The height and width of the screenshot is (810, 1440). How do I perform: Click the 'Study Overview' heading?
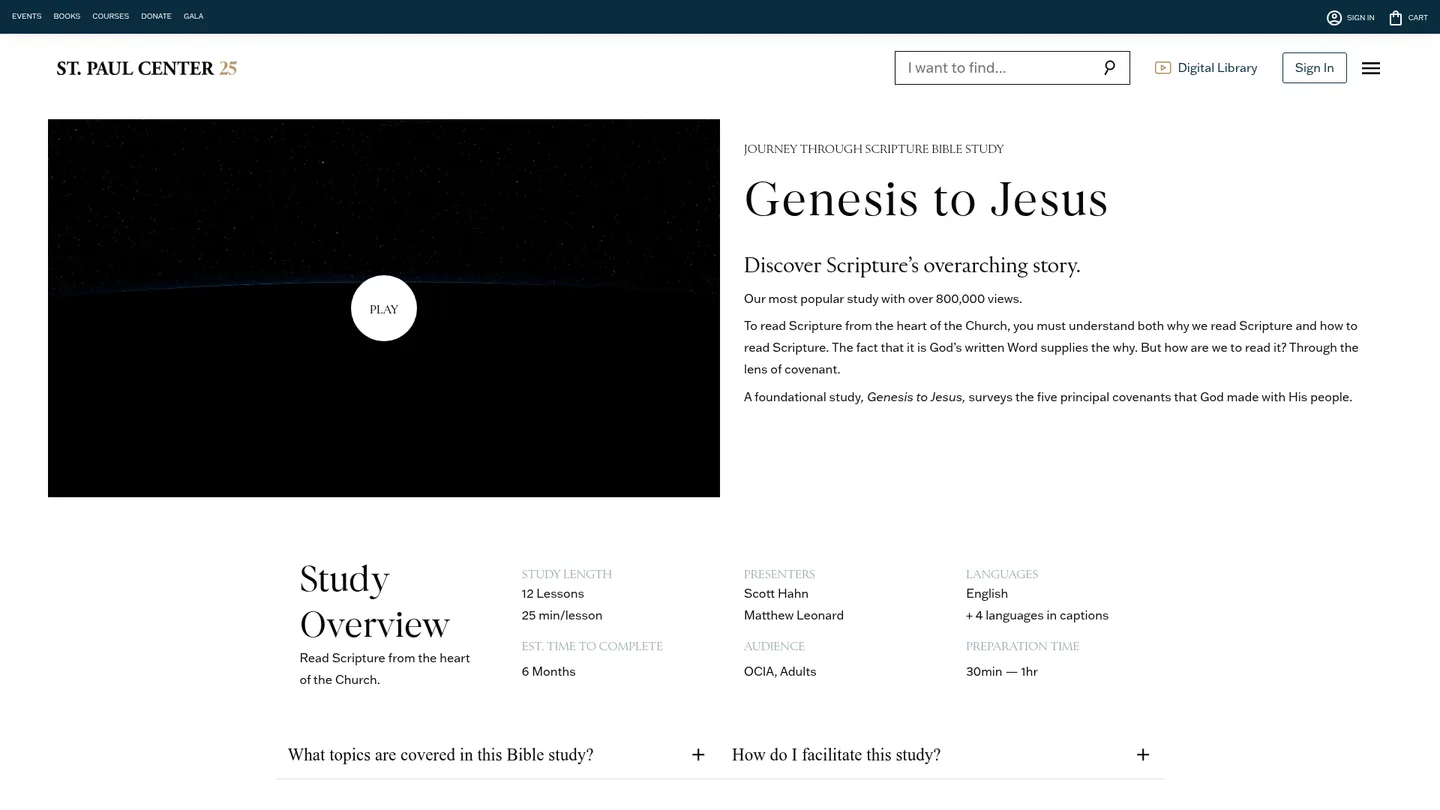pos(375,602)
